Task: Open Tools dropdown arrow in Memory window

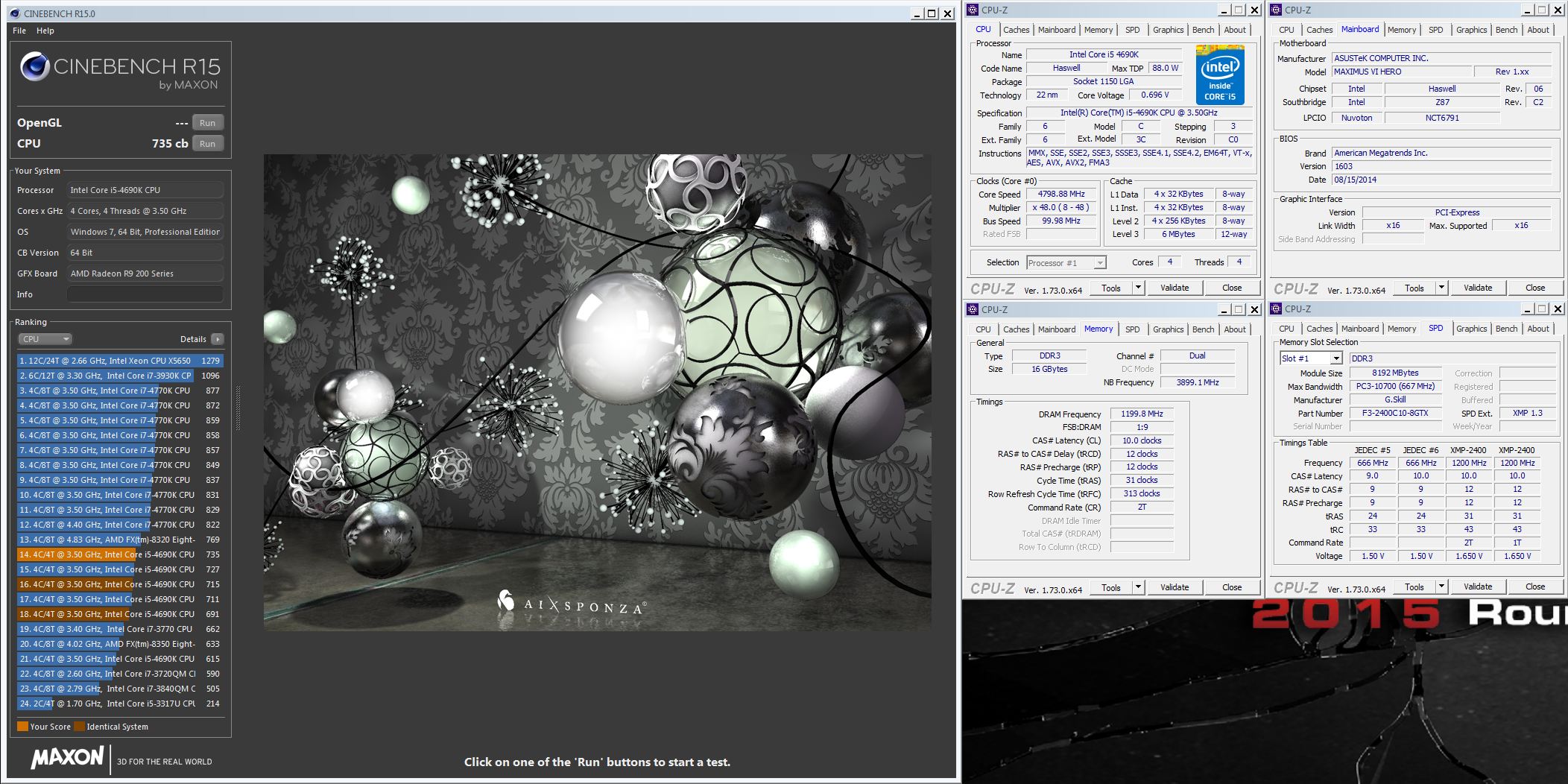Action: 1138,587
